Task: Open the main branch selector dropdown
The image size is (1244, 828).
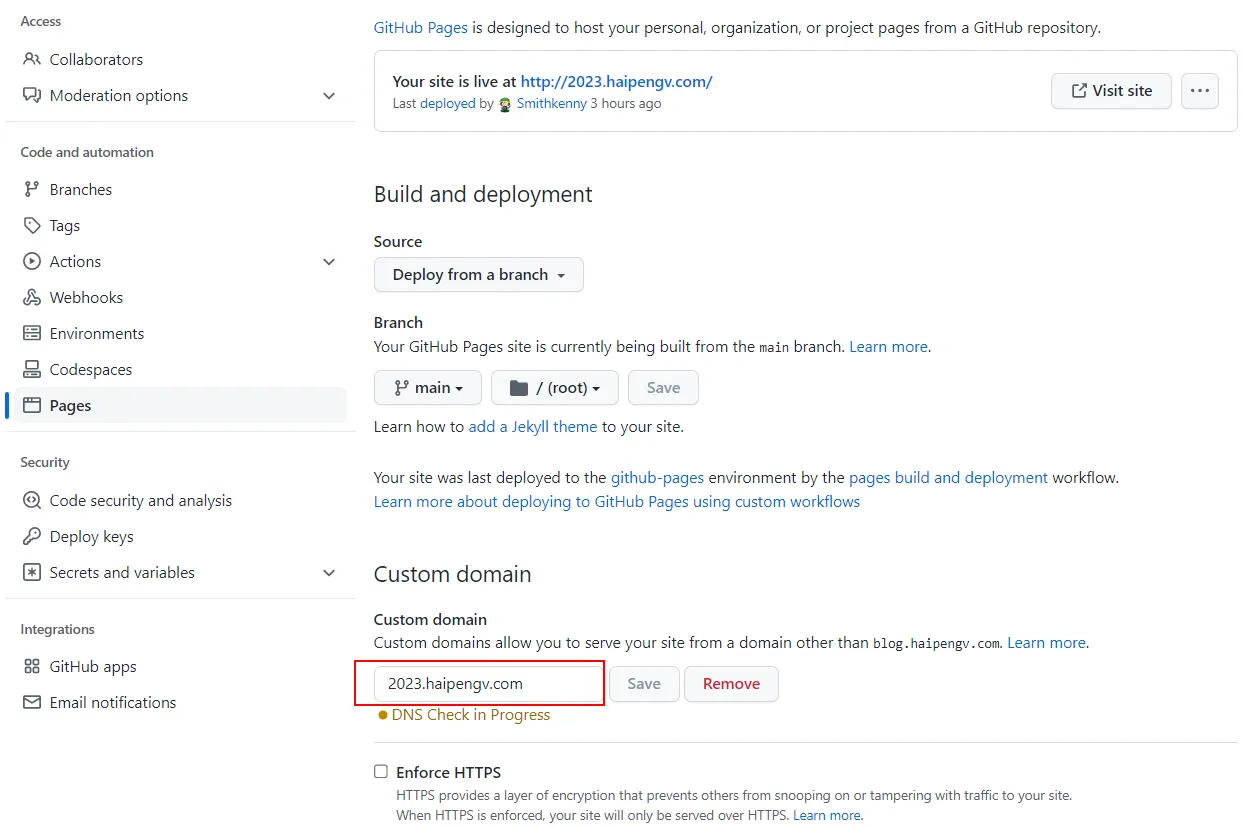Action: [x=428, y=387]
